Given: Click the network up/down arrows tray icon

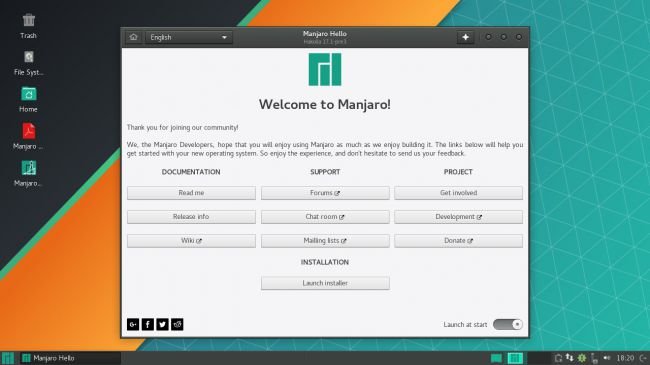Looking at the screenshot, I should tap(570, 358).
